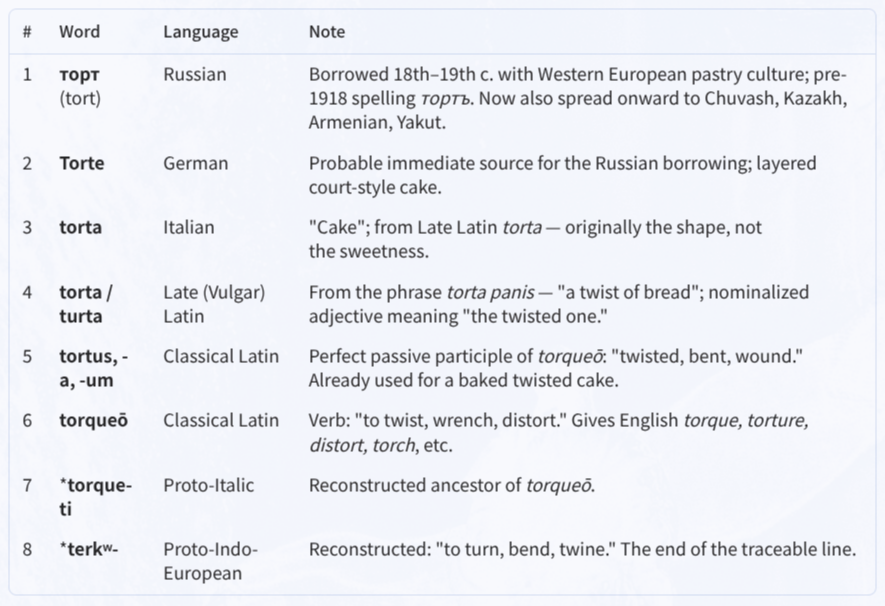This screenshot has height=606, width=885.
Task: Click row number 5 in the table
Action: coord(27,357)
